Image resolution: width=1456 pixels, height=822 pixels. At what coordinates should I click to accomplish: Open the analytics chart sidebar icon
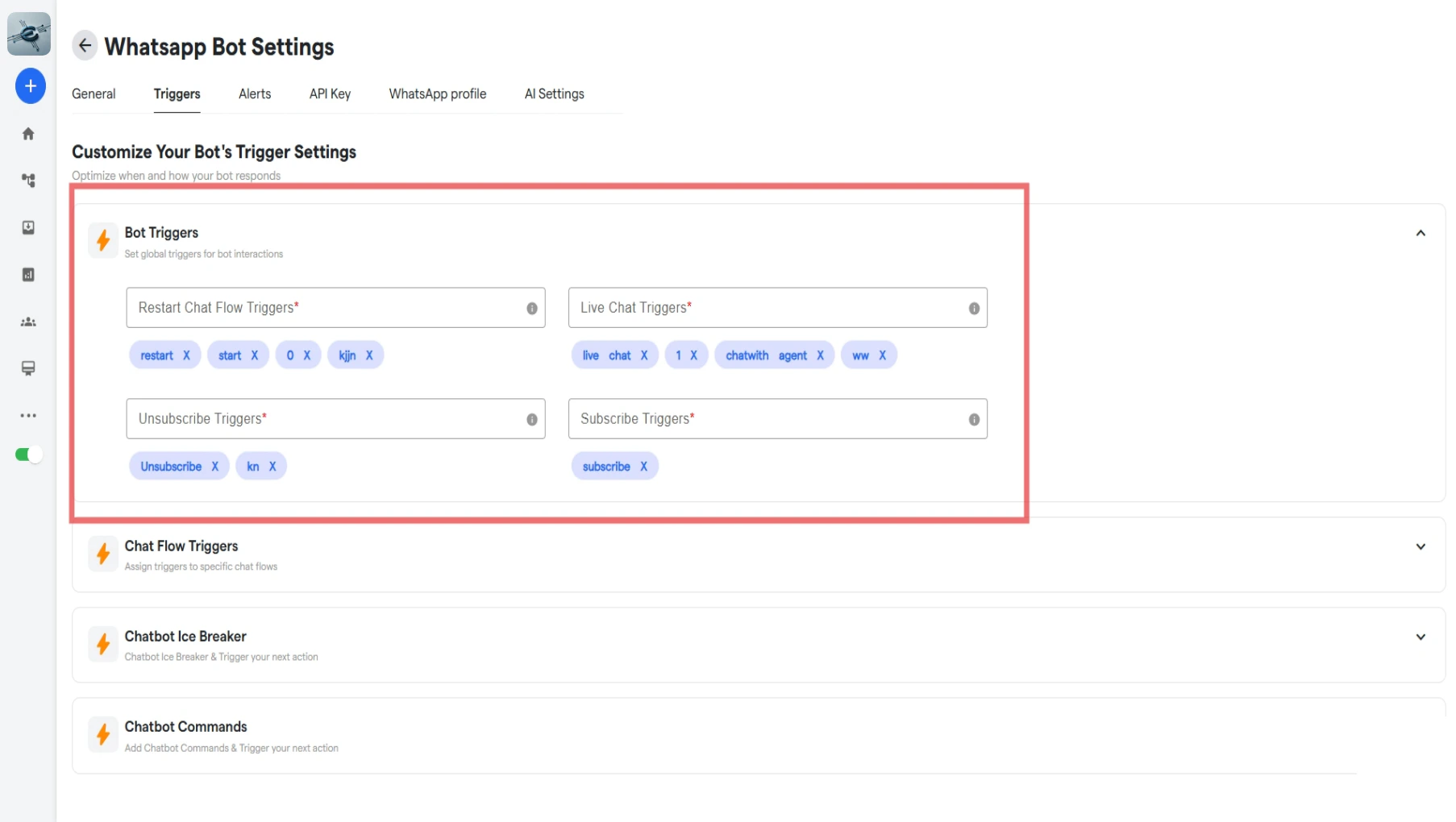28,275
